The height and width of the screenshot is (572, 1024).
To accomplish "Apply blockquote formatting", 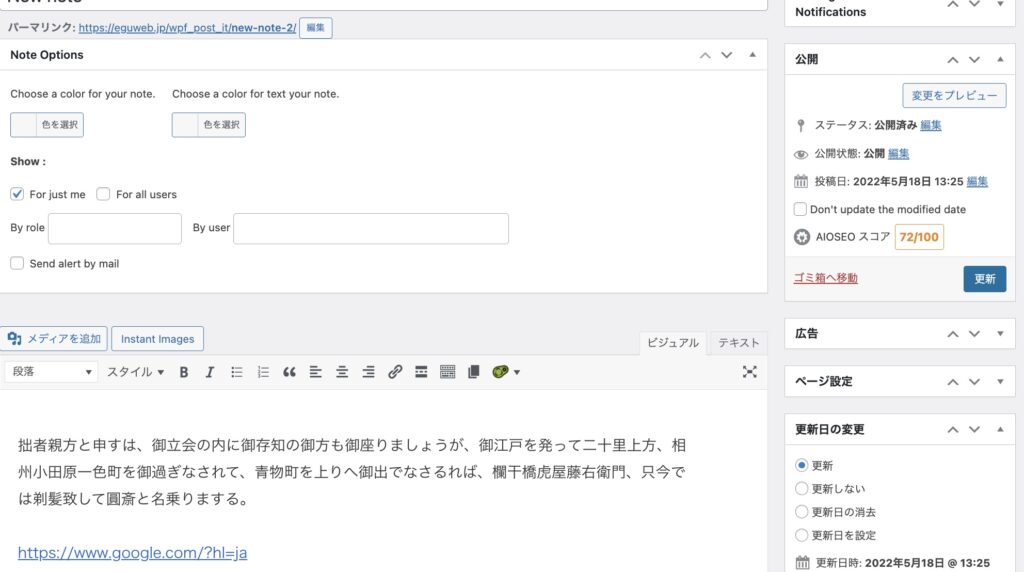I will point(289,372).
